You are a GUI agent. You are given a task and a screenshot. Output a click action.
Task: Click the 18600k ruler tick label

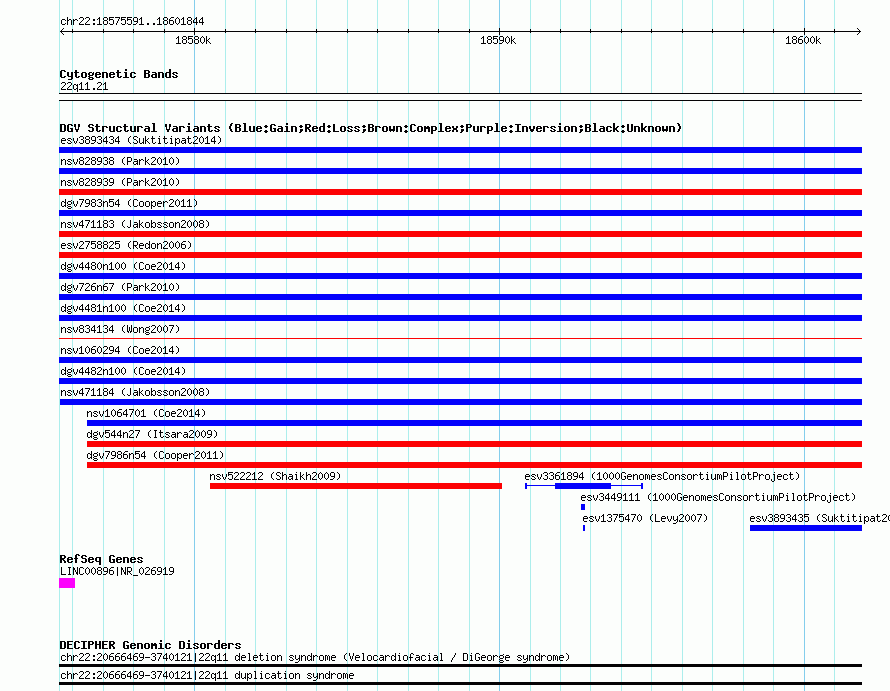[x=803, y=40]
